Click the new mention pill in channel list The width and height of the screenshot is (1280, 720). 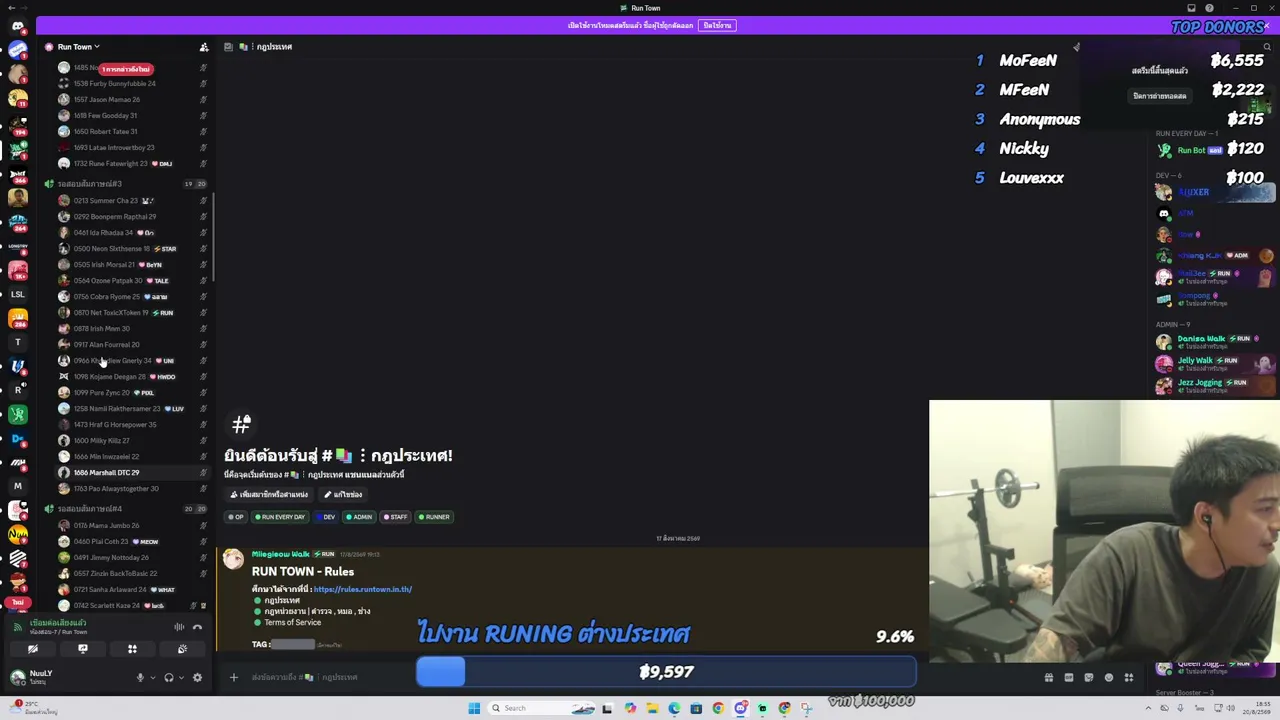pos(125,69)
